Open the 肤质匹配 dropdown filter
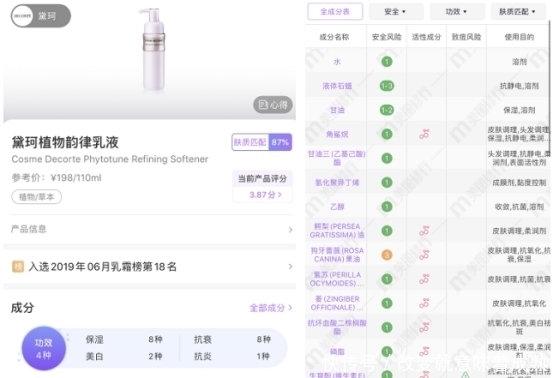Image resolution: width=554 pixels, height=378 pixels. click(x=518, y=12)
